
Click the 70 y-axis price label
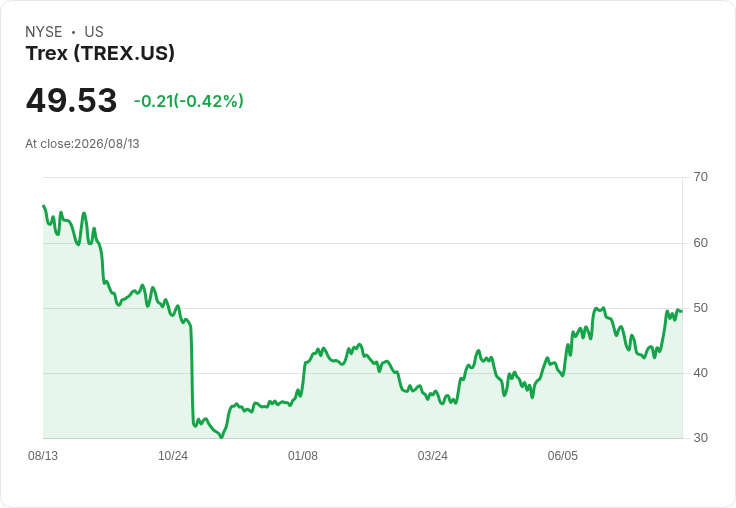[700, 177]
